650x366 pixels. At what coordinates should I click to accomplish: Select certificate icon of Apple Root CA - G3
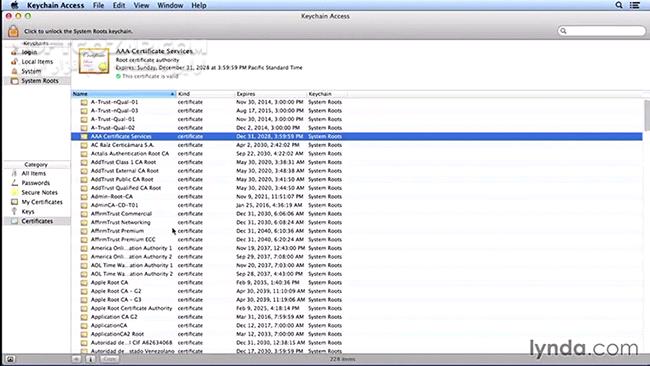point(84,300)
